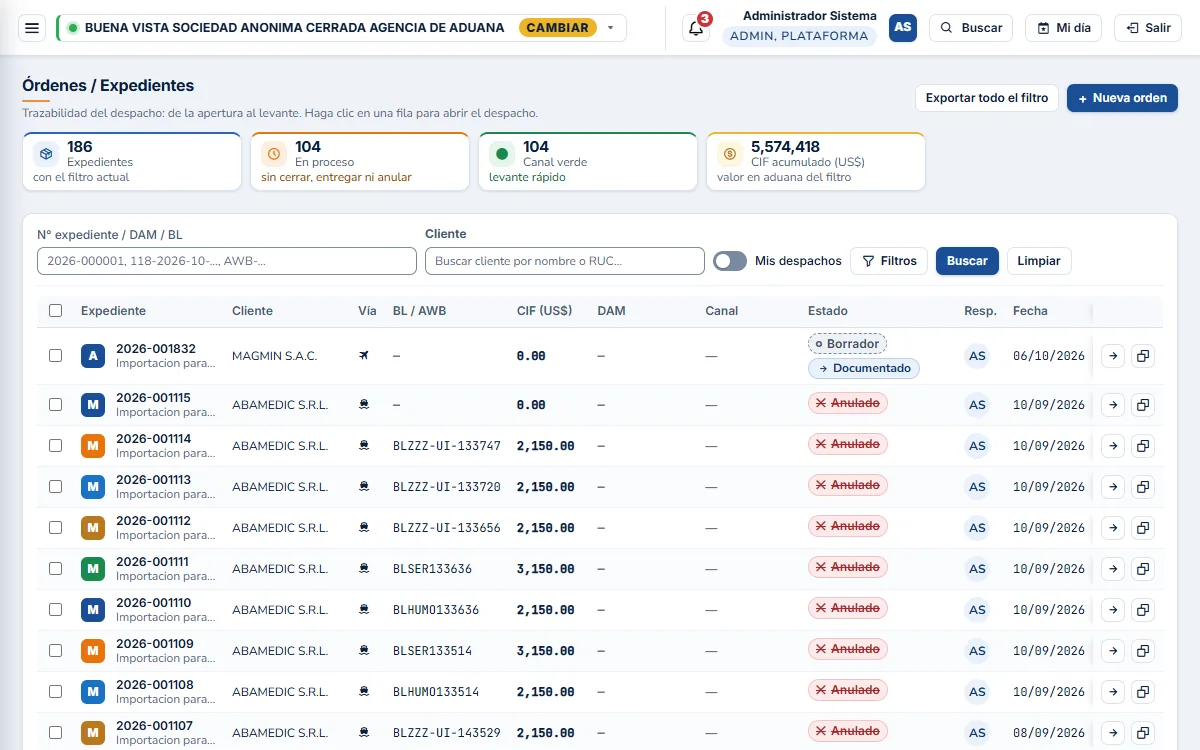The height and width of the screenshot is (750, 1200).
Task: Open notifications bell with 3 alerts
Action: [x=696, y=28]
